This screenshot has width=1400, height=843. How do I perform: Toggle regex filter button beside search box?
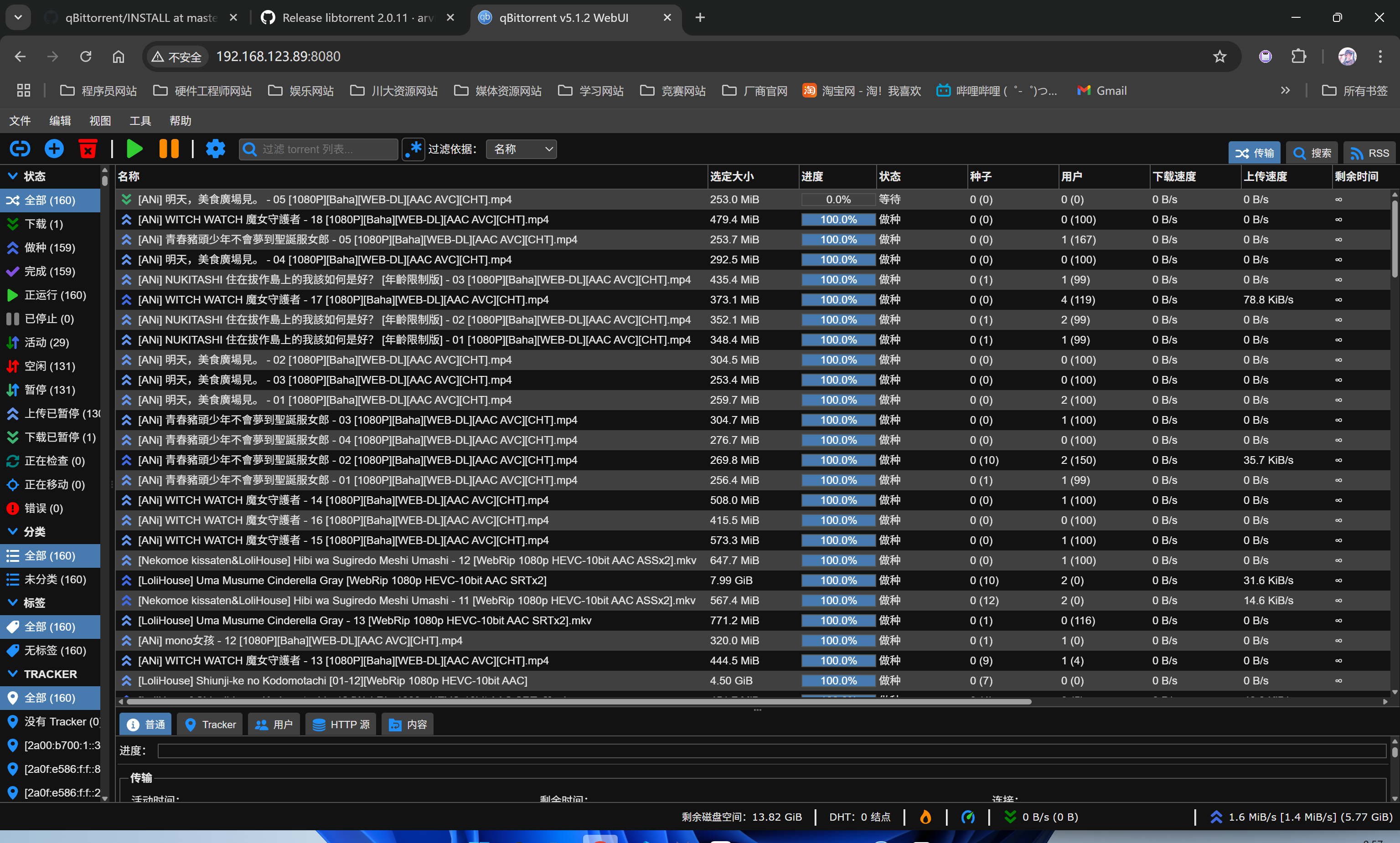(413, 149)
